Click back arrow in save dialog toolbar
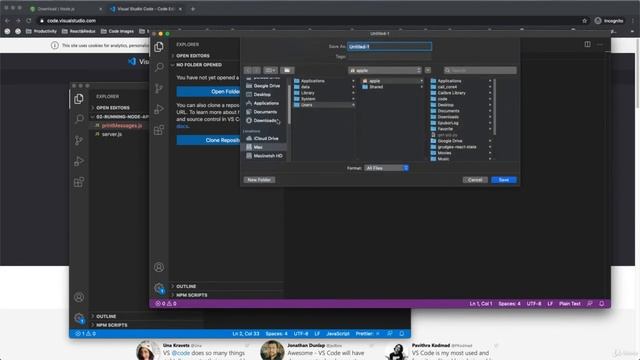The width and height of the screenshot is (640, 360). 248,71
